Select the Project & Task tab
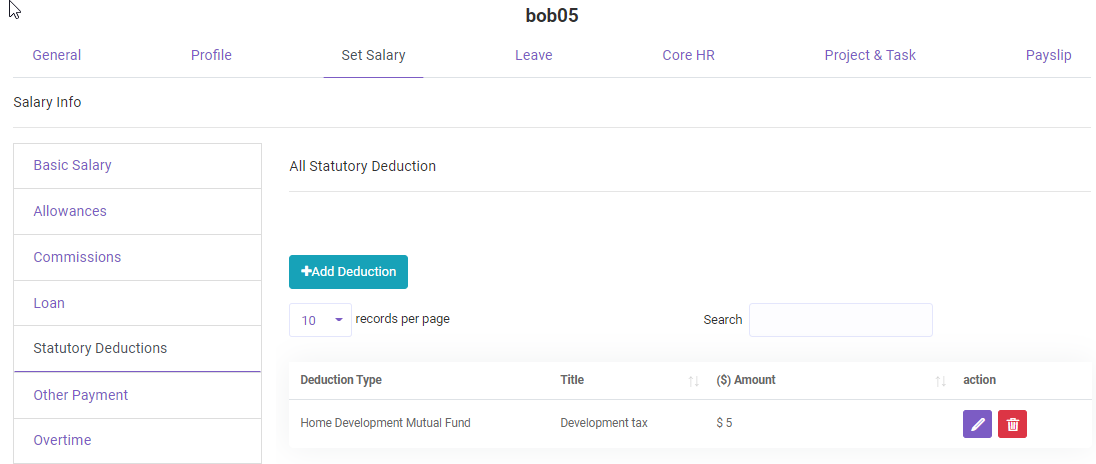 [870, 56]
